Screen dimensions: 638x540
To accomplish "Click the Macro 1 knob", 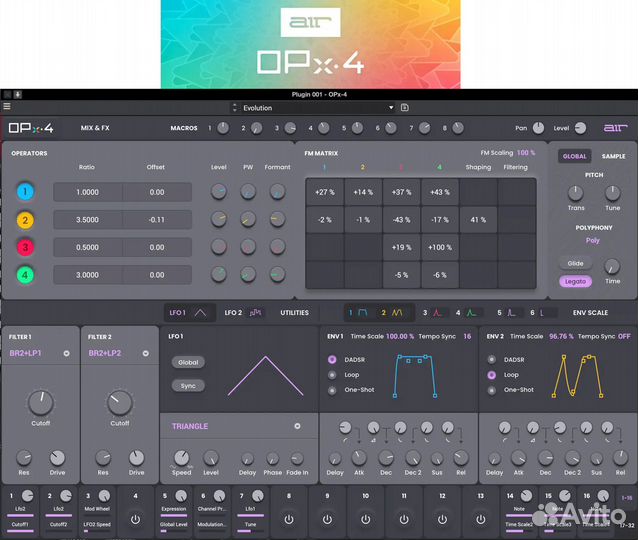I will [223, 128].
